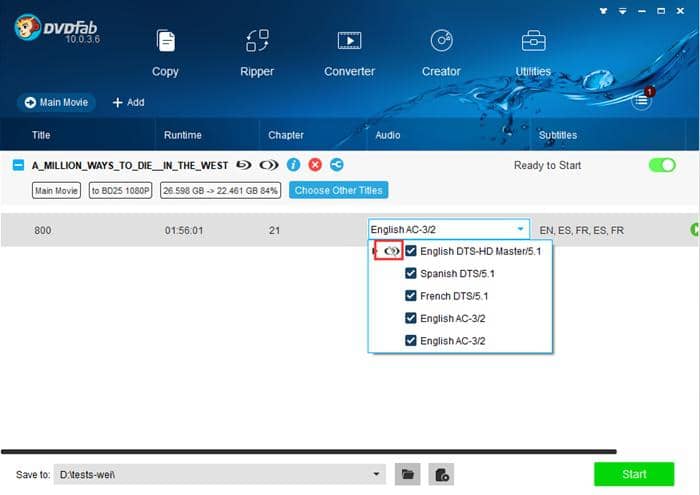Click the Runtime column header
Viewport: 700px width, 495px height.
coord(183,135)
